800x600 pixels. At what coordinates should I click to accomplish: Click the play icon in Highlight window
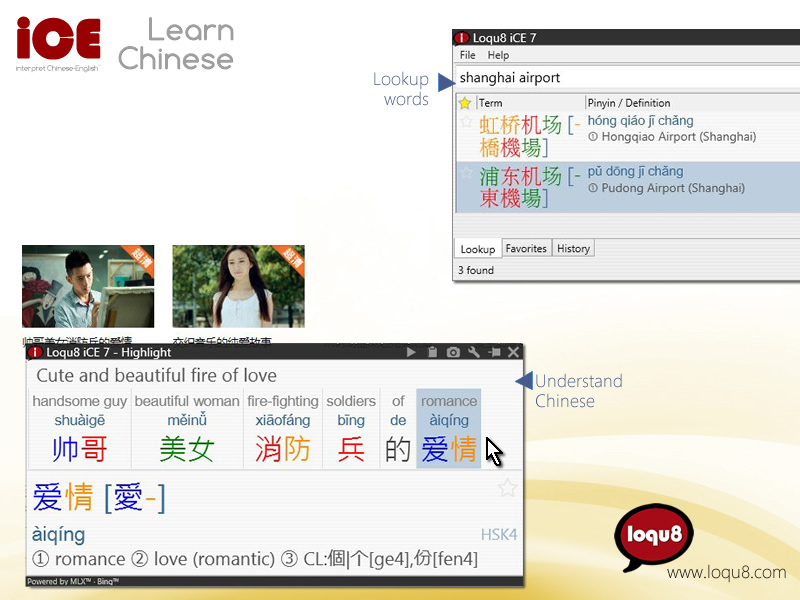click(x=411, y=352)
